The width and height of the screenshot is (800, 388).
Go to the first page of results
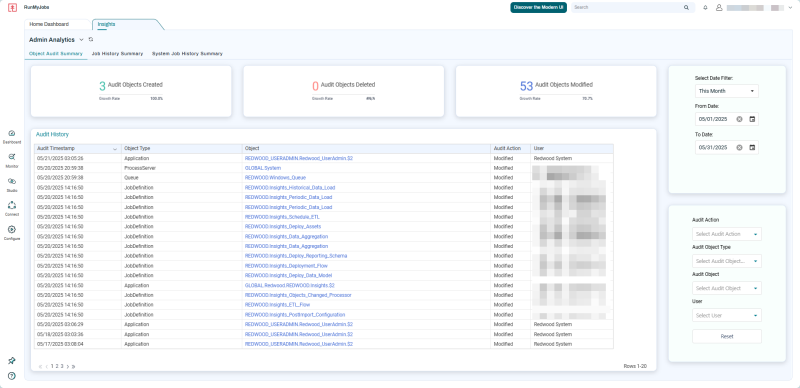pos(40,367)
